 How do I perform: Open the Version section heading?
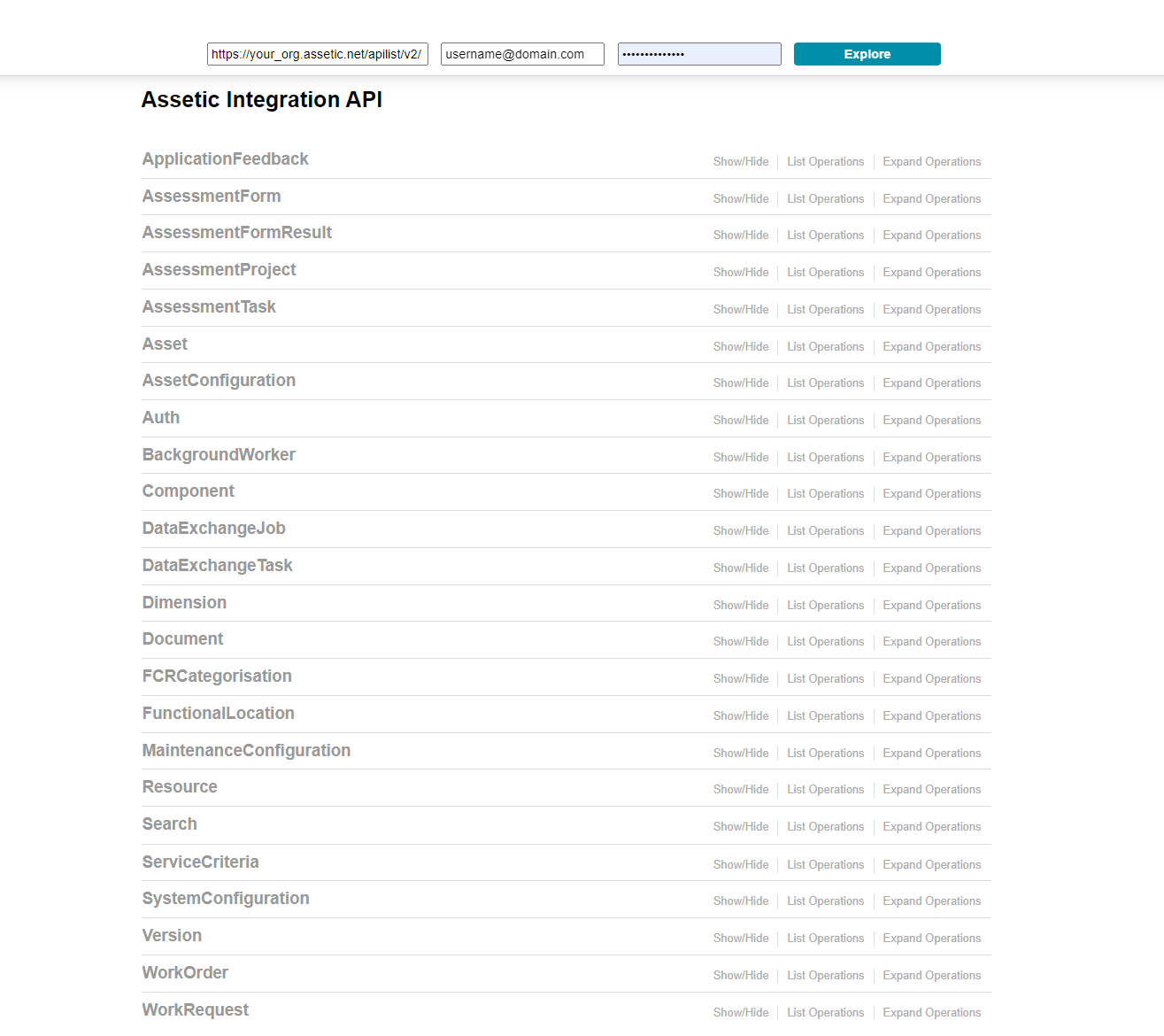click(172, 936)
